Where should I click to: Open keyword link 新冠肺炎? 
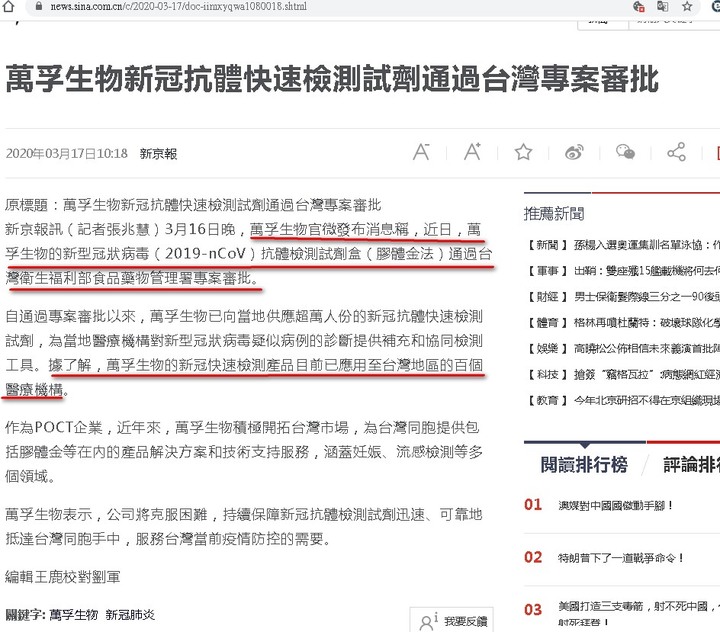coord(130,615)
